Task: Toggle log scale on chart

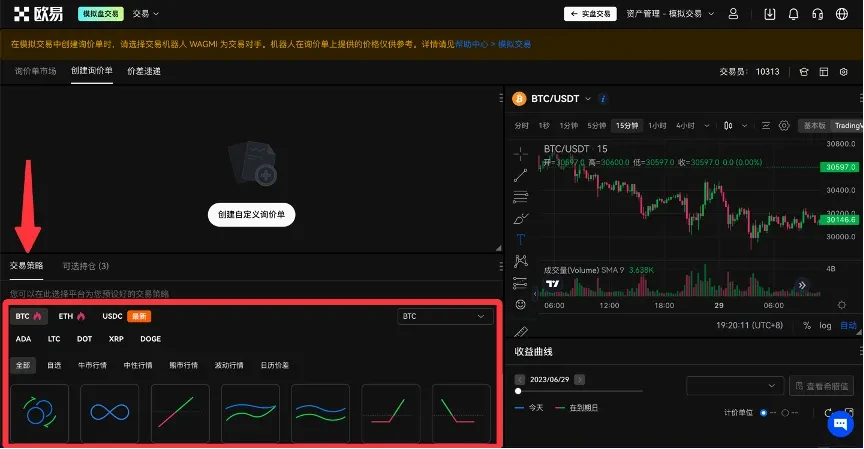Action: coord(825,325)
